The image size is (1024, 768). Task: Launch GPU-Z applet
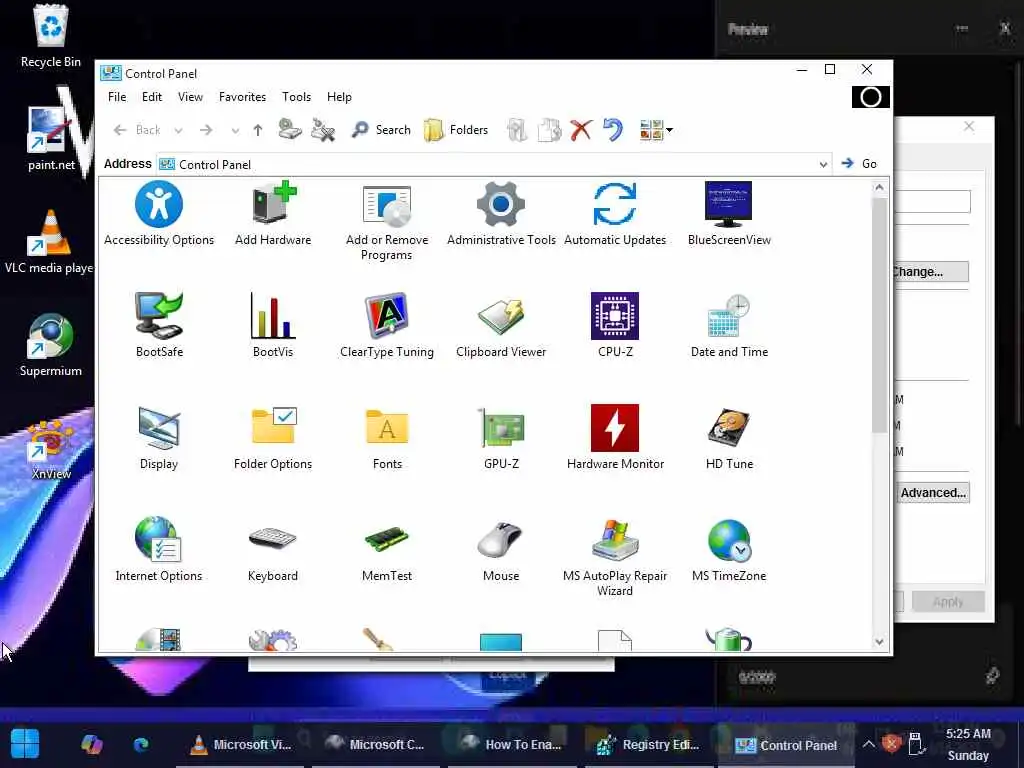tap(501, 438)
